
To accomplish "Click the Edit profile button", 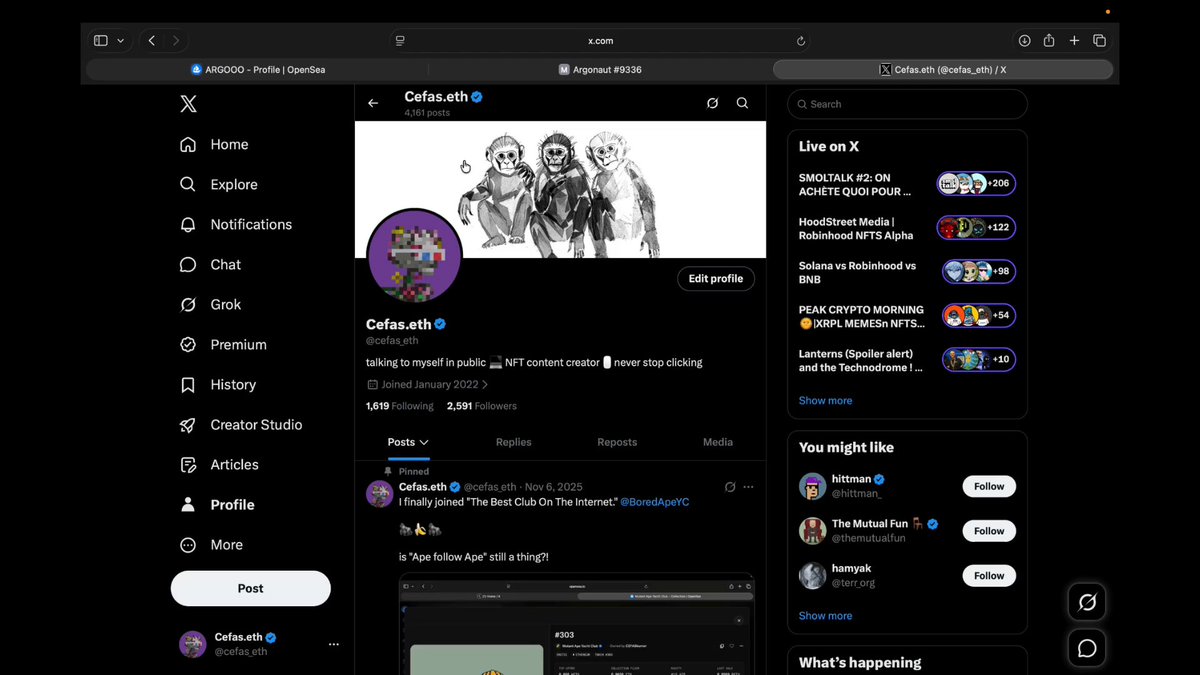I will pyautogui.click(x=716, y=279).
